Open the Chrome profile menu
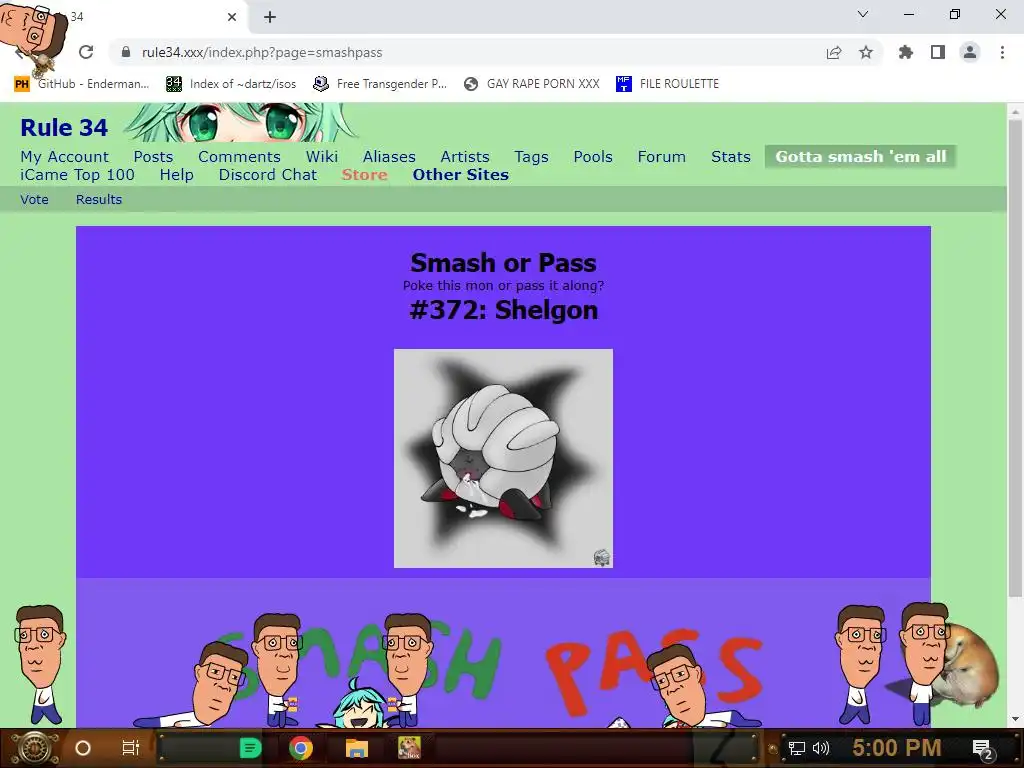This screenshot has height=768, width=1024. (x=970, y=52)
